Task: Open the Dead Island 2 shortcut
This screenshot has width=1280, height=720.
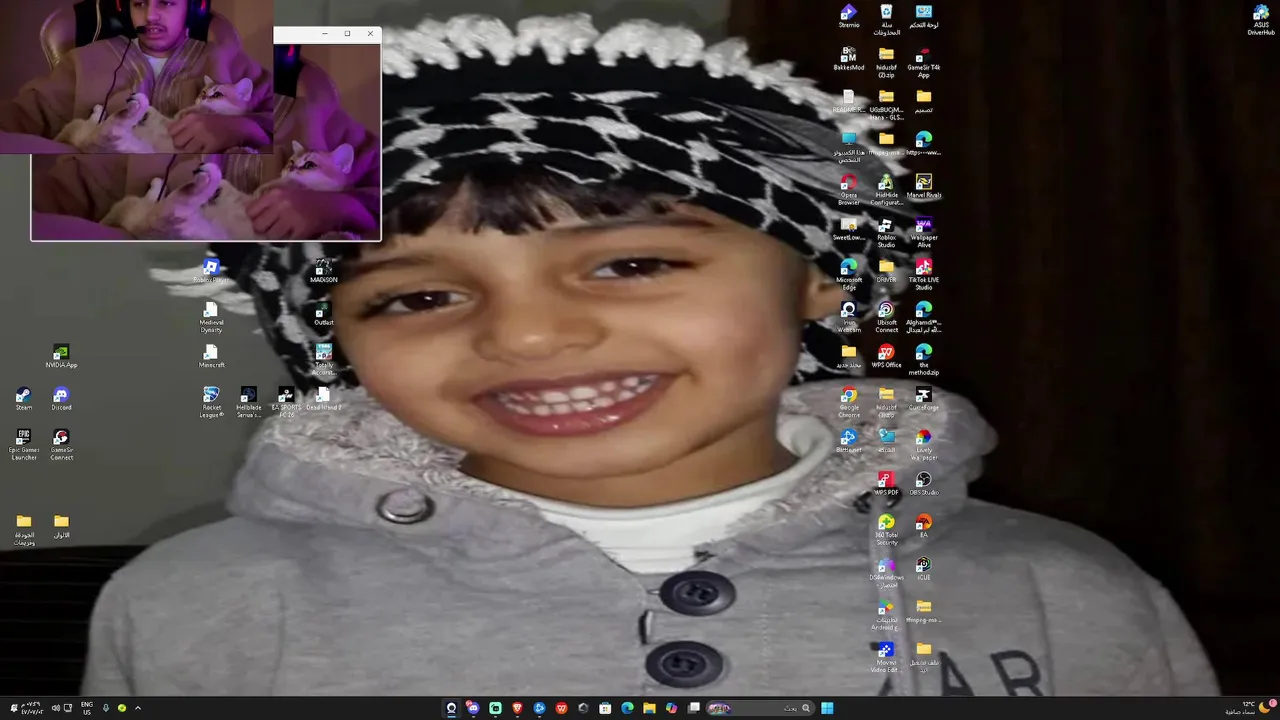Action: [x=323, y=399]
